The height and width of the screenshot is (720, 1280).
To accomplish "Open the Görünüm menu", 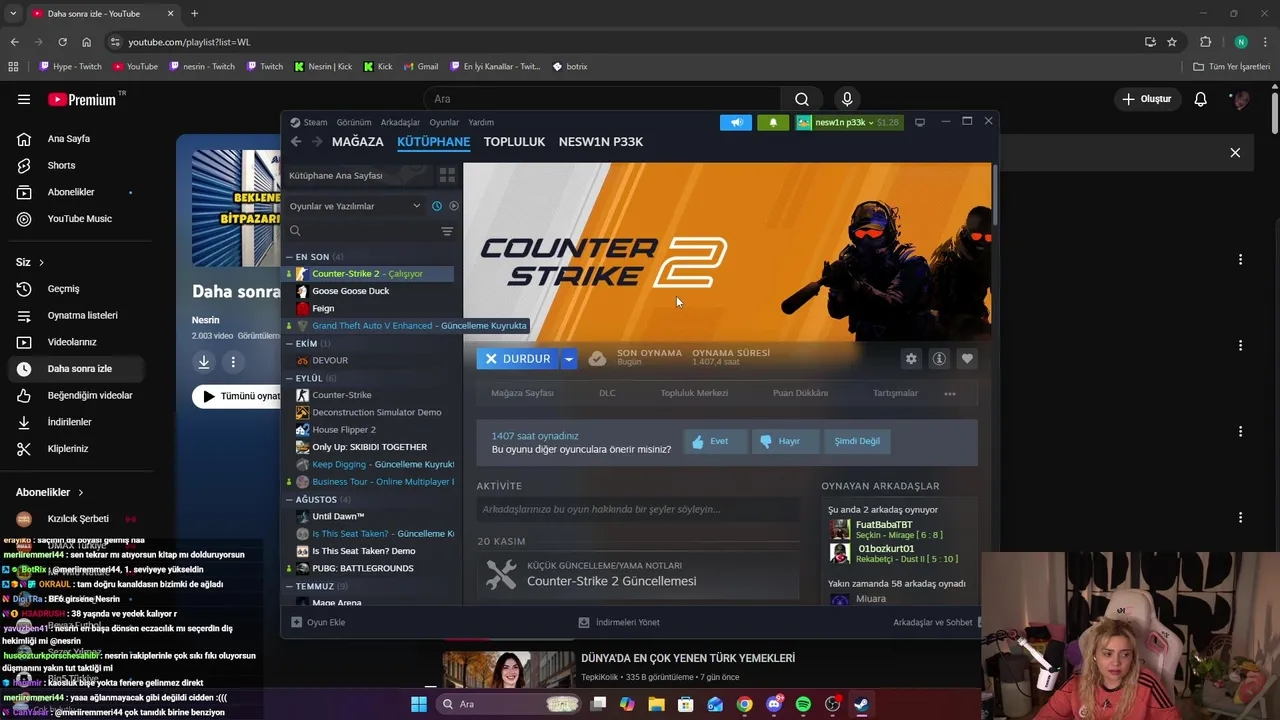I will click(x=354, y=122).
